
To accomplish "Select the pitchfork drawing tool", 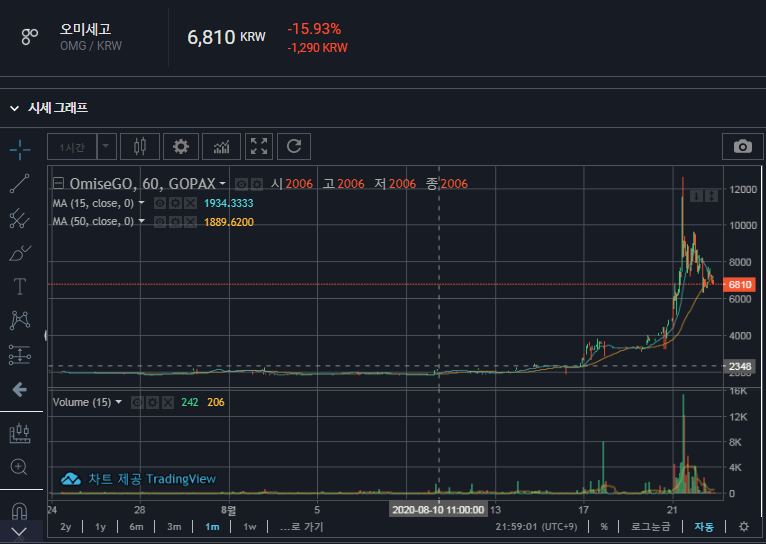I will point(20,218).
